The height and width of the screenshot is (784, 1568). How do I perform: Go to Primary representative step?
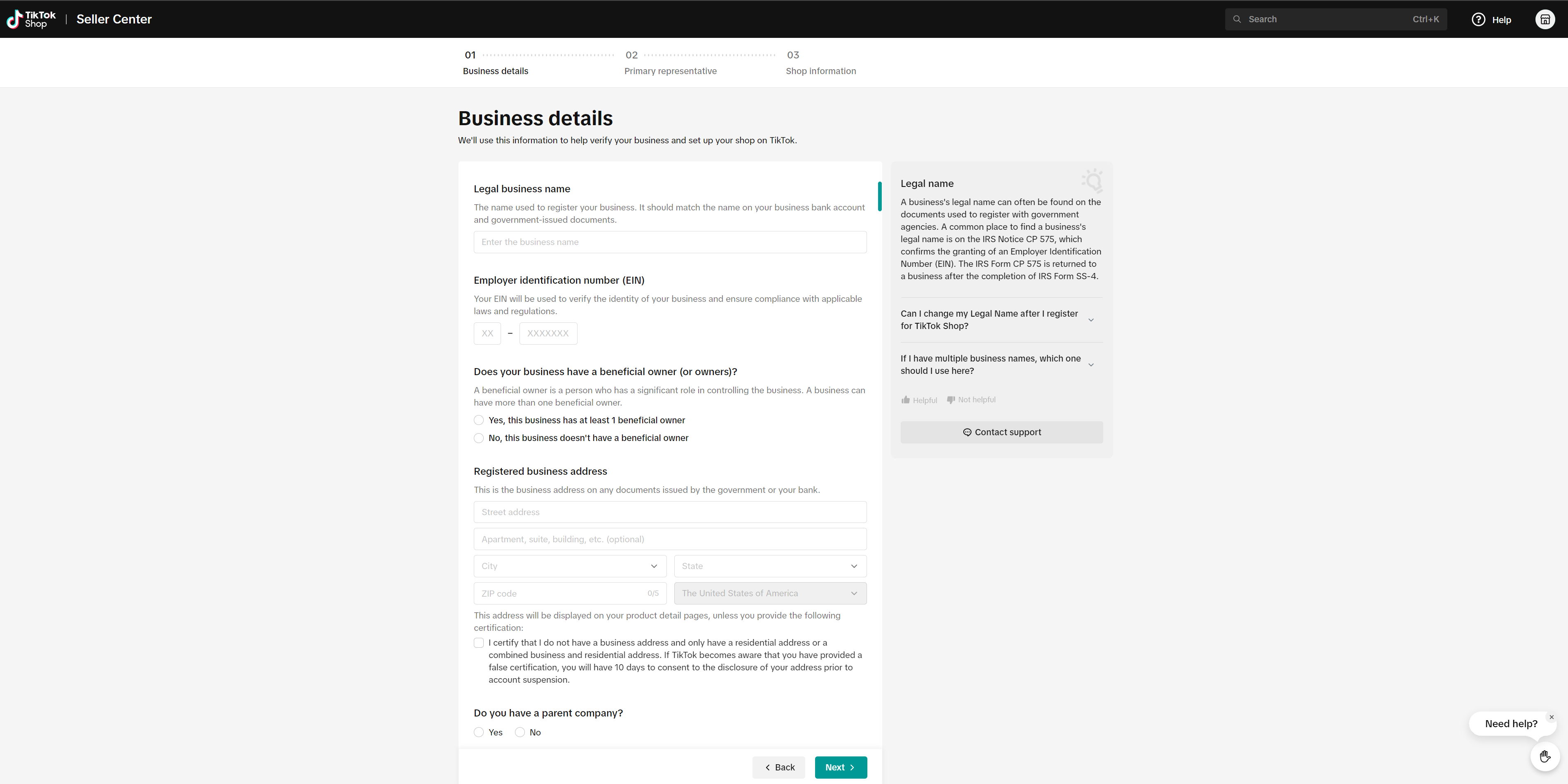pyautogui.click(x=670, y=70)
